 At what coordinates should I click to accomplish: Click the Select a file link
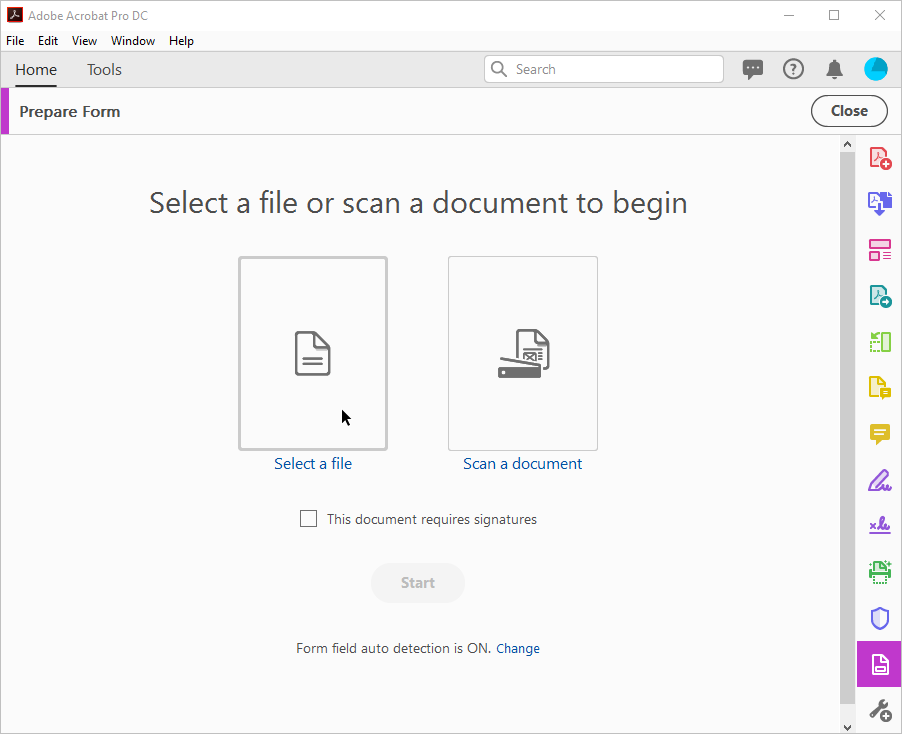point(313,464)
